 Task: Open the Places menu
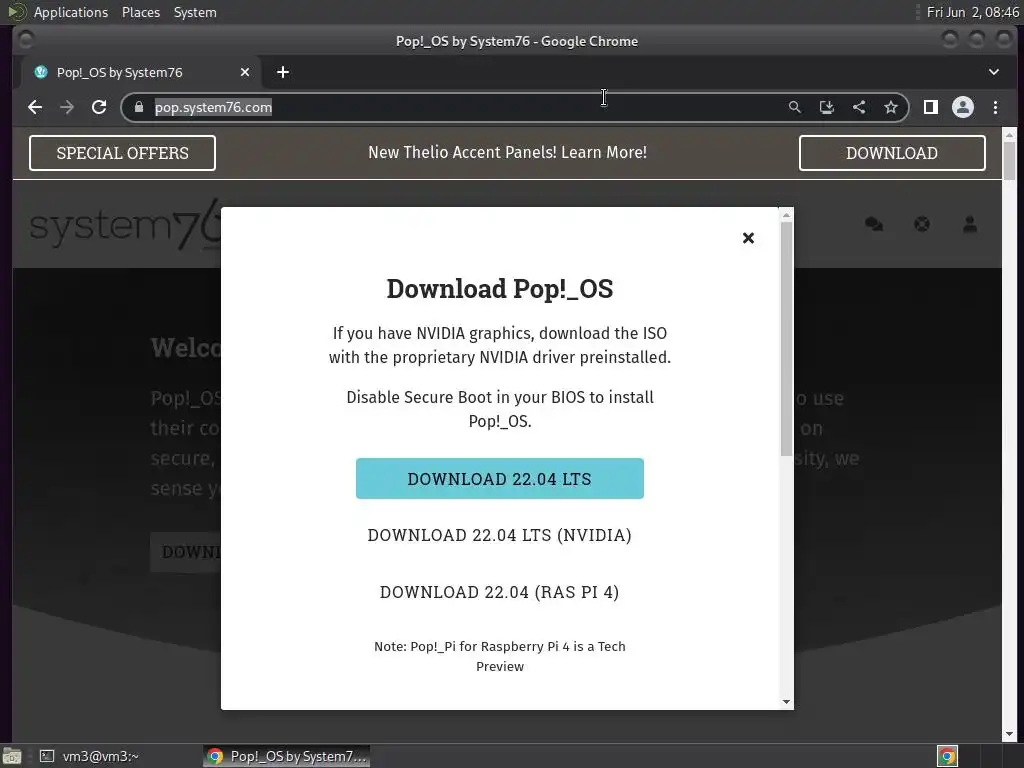click(x=141, y=12)
